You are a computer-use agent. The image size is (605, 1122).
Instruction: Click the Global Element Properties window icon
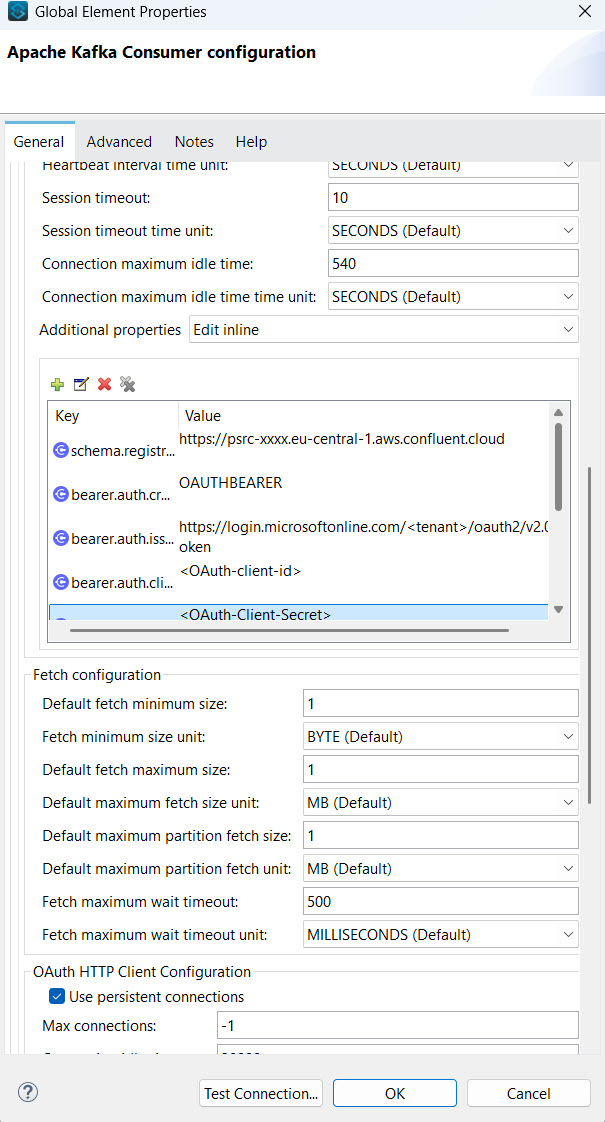pyautogui.click(x=18, y=12)
